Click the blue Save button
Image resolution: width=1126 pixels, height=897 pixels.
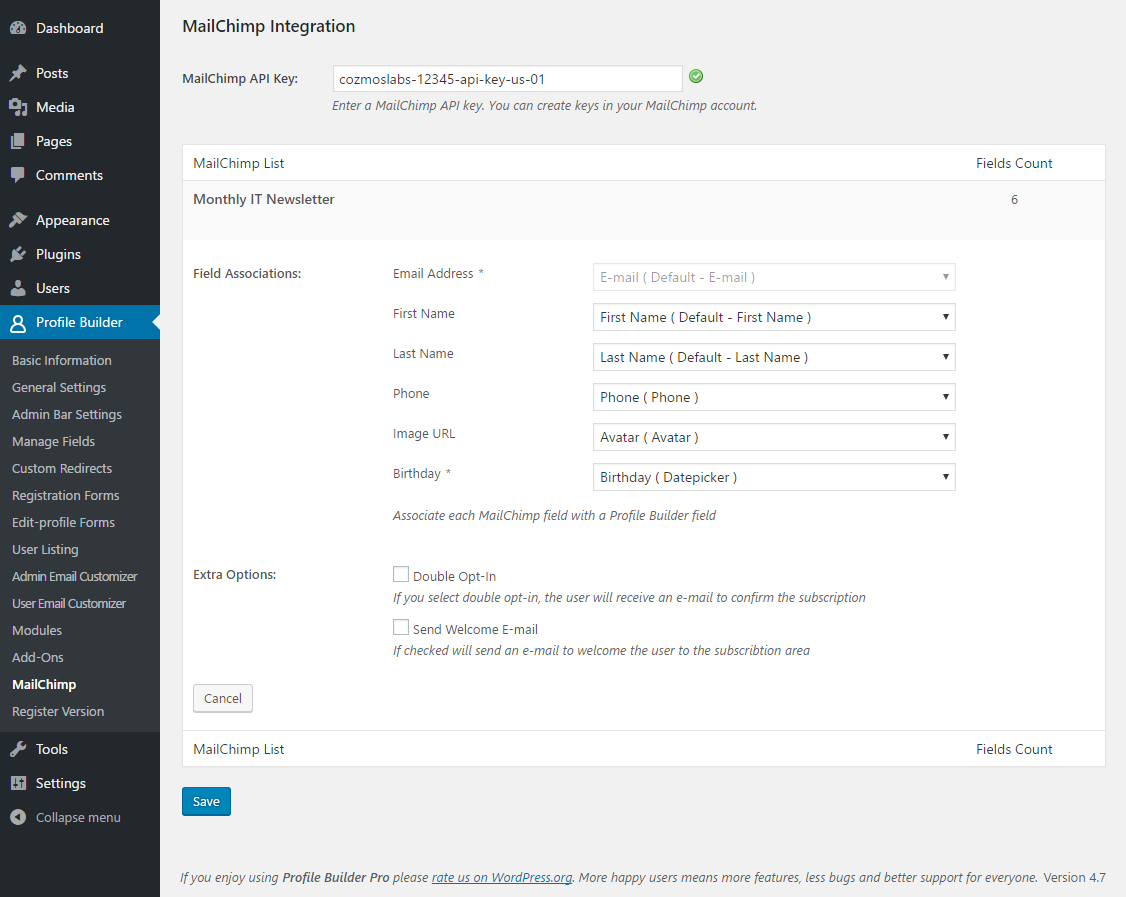206,801
